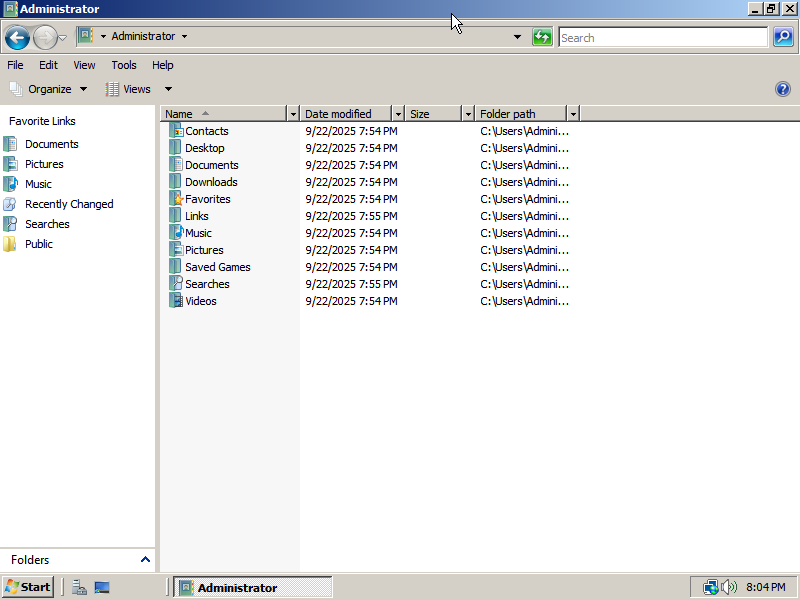Image resolution: width=800 pixels, height=600 pixels.
Task: Click the blue Help question mark icon
Action: click(x=783, y=89)
